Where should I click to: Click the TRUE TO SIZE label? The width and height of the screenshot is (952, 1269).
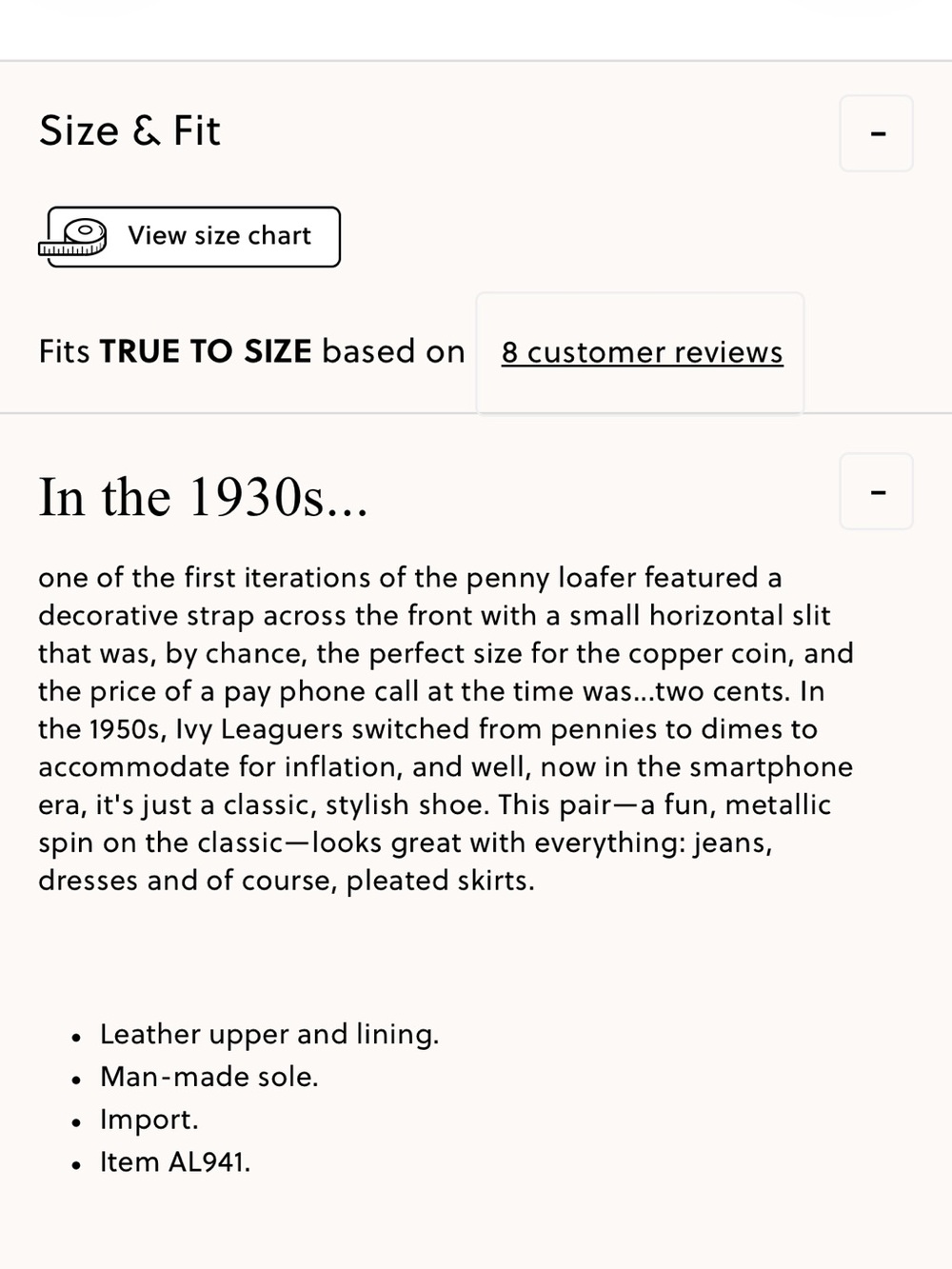(x=206, y=351)
